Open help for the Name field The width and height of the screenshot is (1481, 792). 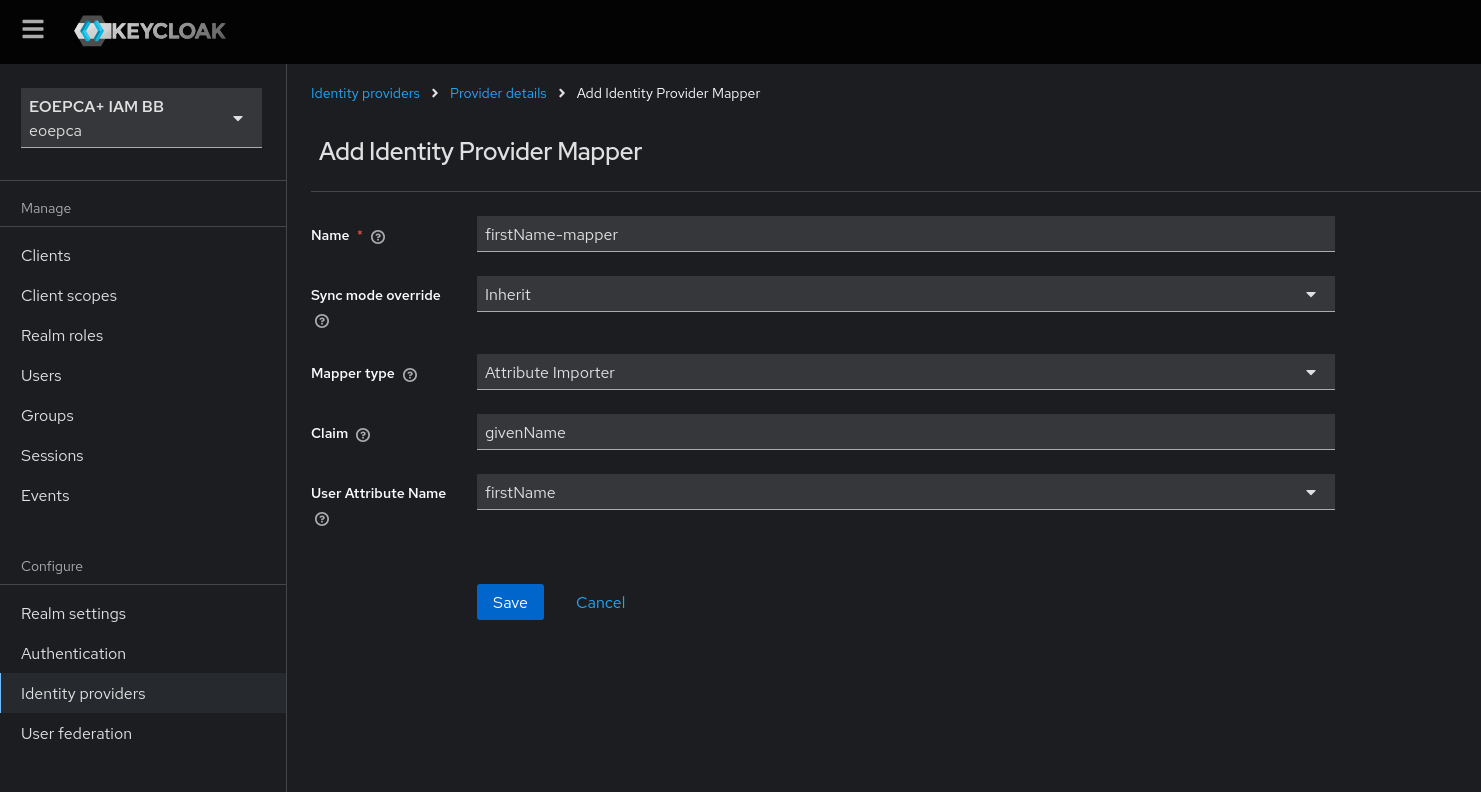pos(378,237)
